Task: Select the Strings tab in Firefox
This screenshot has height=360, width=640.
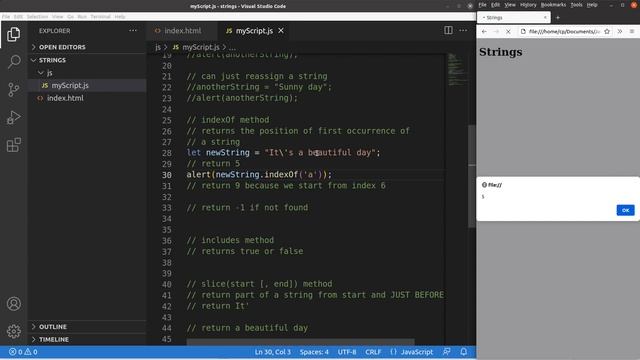Action: click(x=513, y=18)
